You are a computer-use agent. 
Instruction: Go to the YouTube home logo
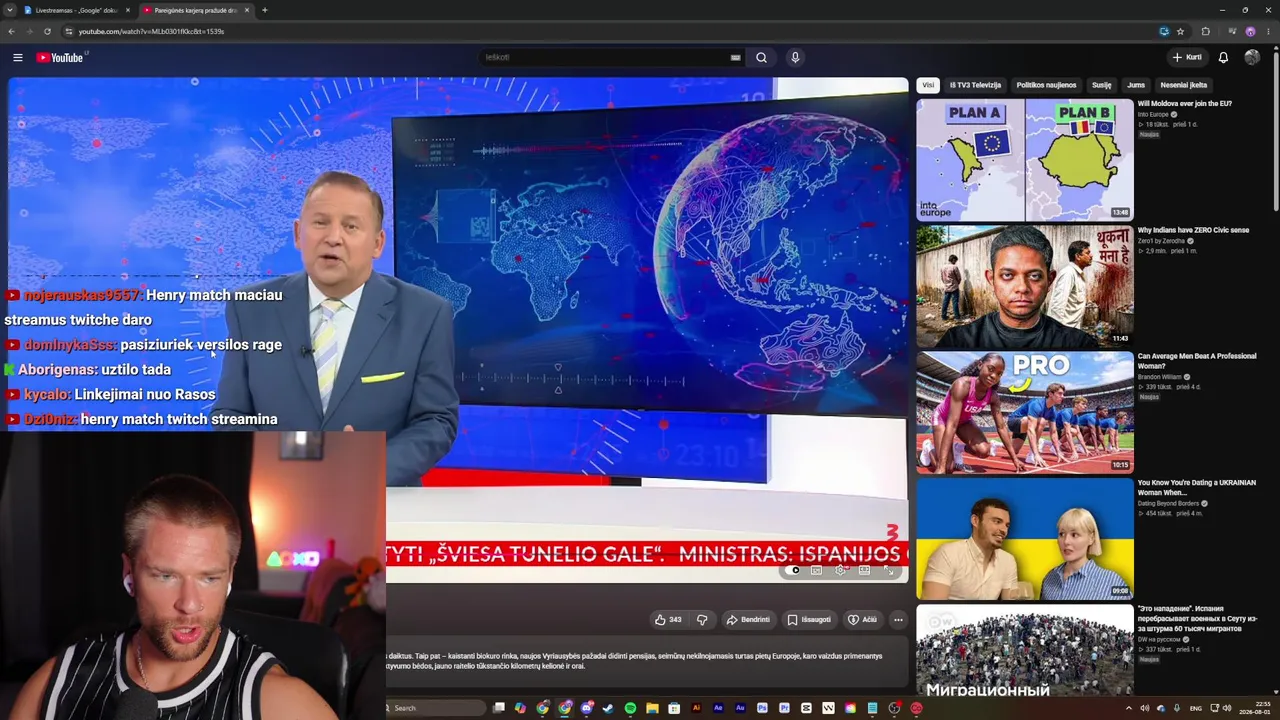(60, 58)
